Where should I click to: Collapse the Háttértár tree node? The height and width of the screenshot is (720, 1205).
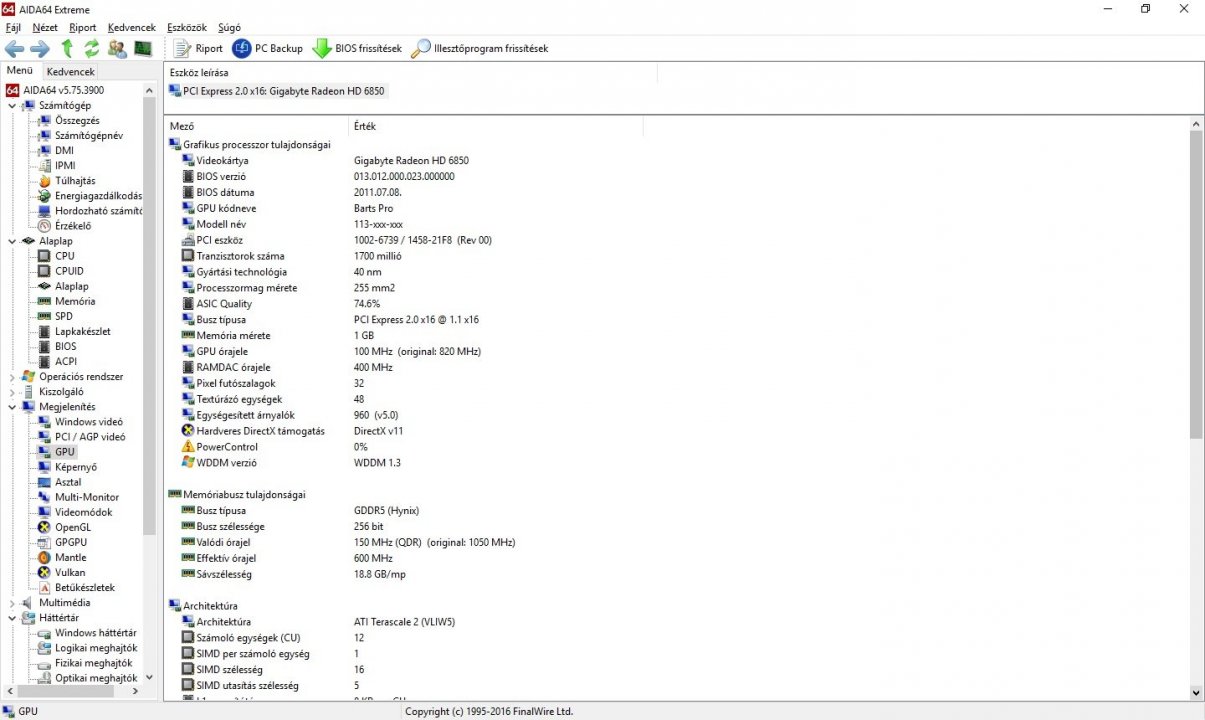pos(11,618)
